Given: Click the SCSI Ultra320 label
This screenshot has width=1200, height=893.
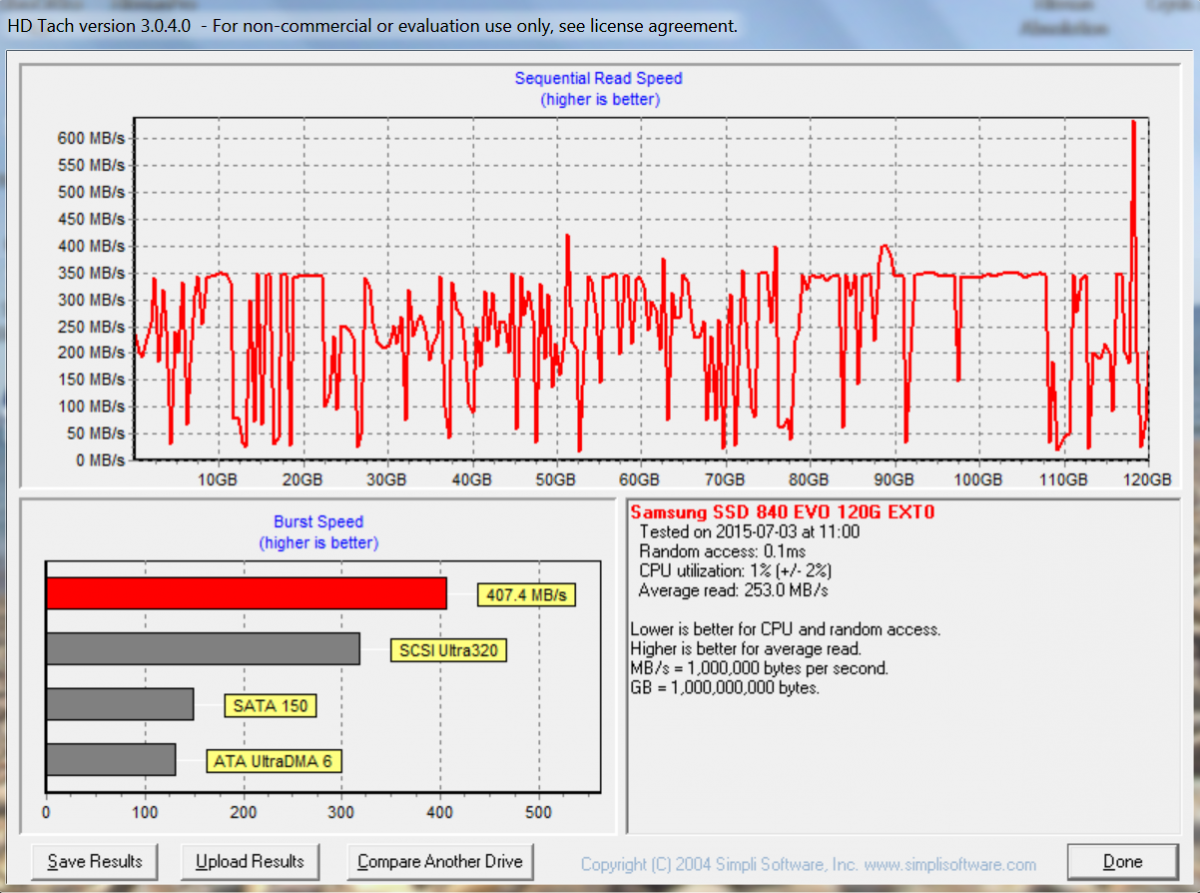Looking at the screenshot, I should (x=448, y=651).
